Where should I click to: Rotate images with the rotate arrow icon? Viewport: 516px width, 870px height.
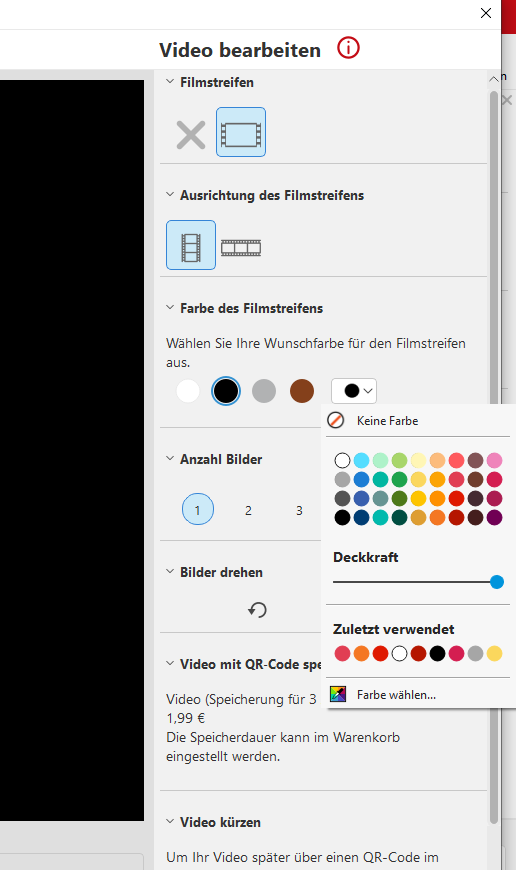click(257, 610)
